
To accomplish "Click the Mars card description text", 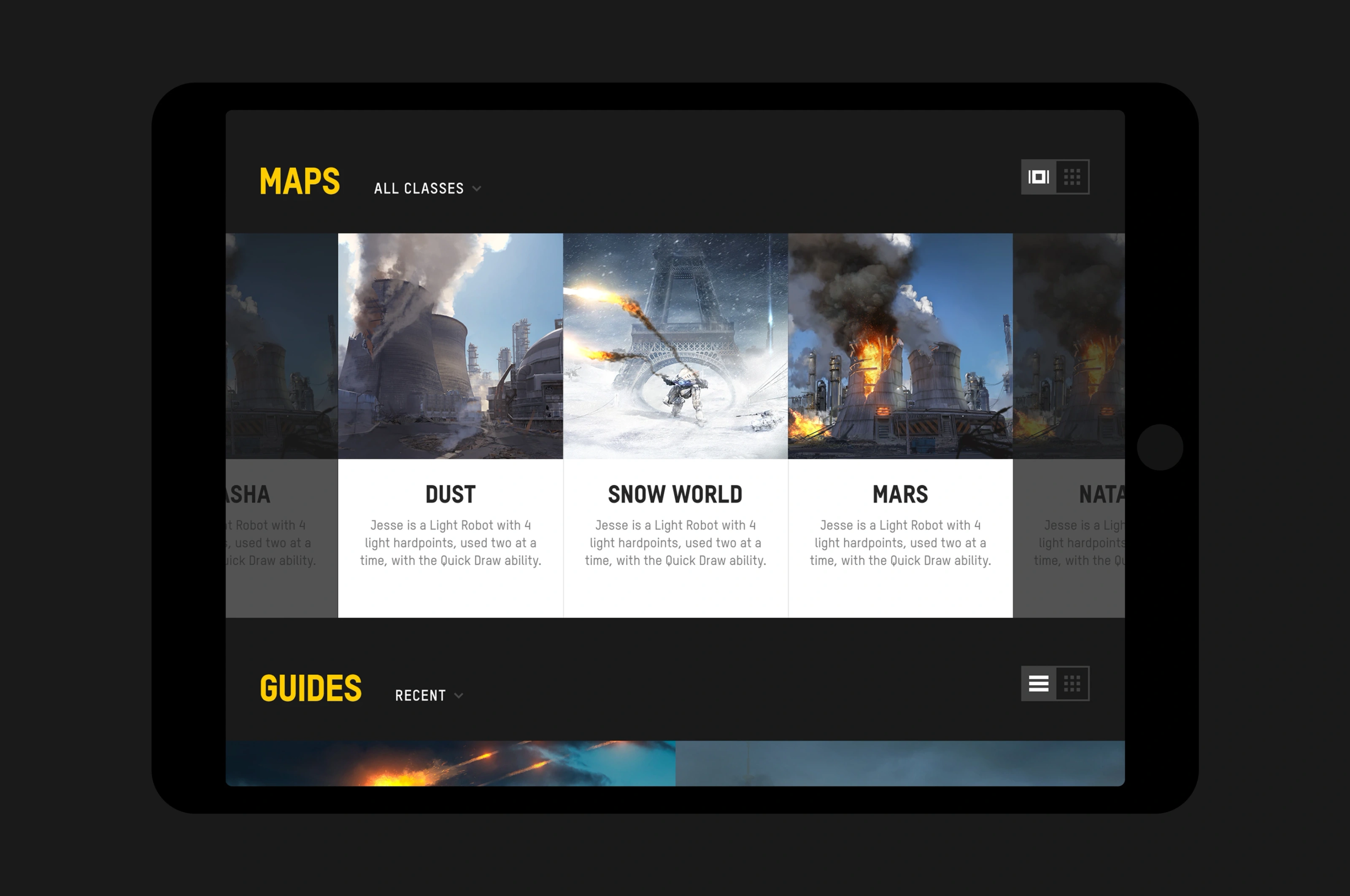I will [x=900, y=543].
